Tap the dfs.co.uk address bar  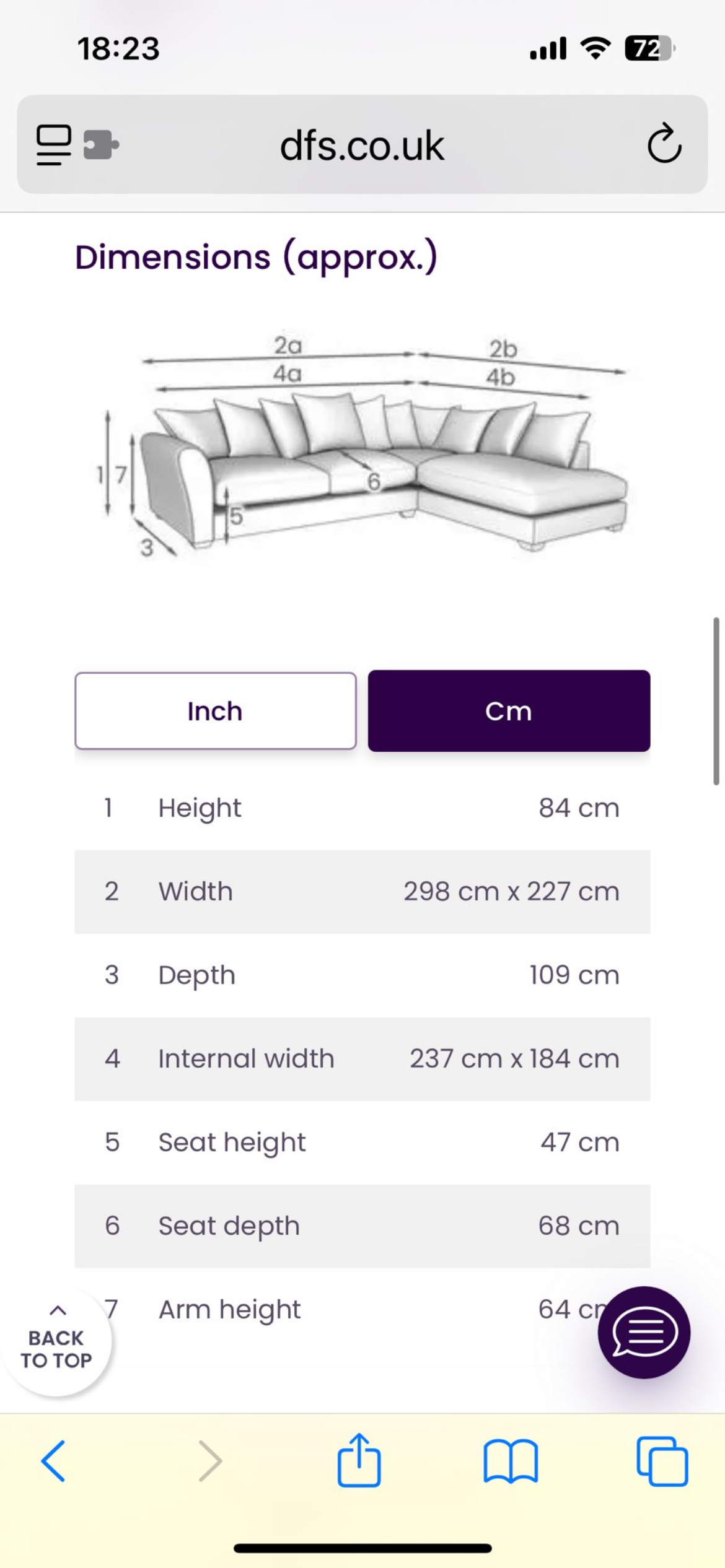[x=362, y=145]
